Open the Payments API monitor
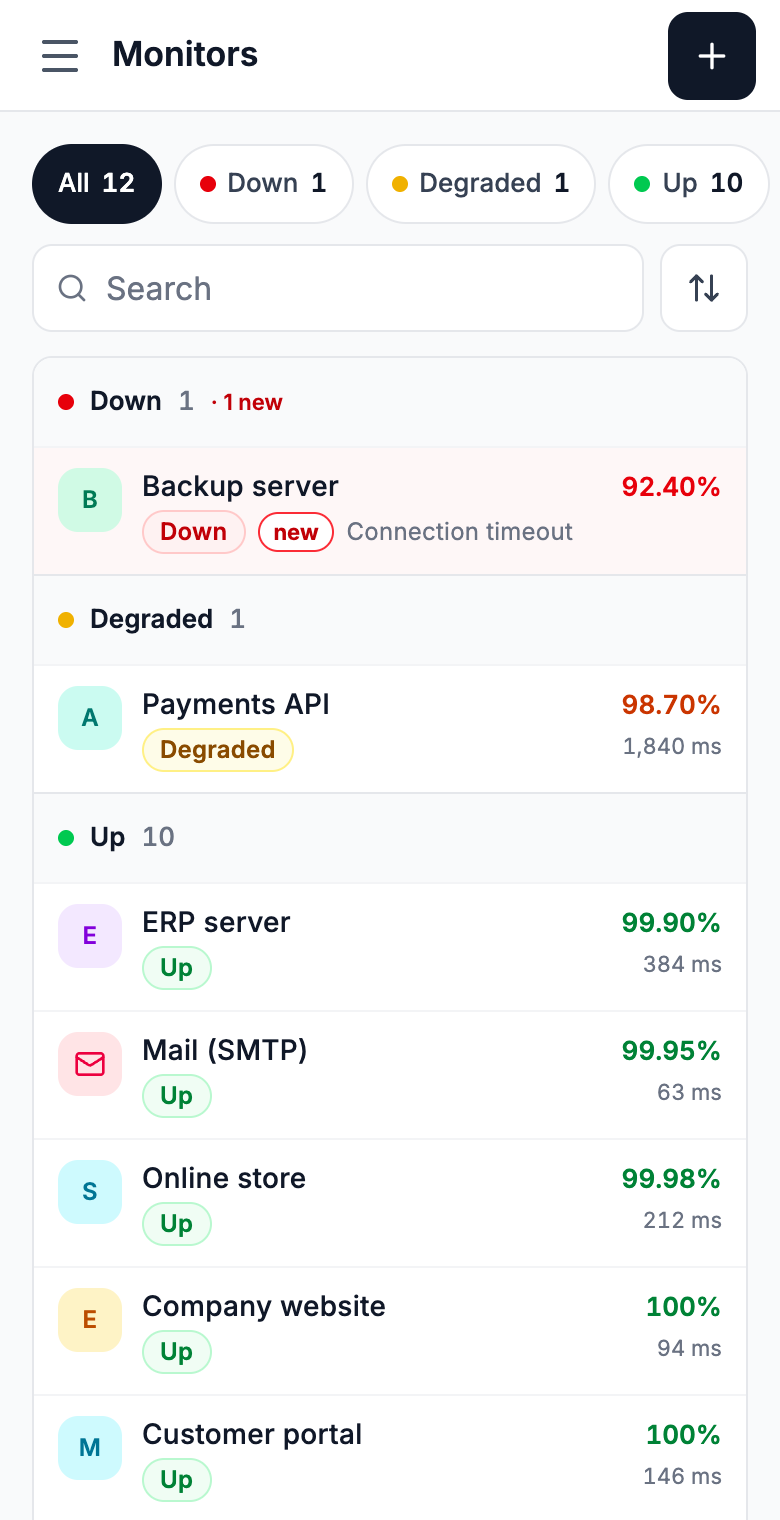Image resolution: width=780 pixels, height=1520 pixels. [x=390, y=729]
